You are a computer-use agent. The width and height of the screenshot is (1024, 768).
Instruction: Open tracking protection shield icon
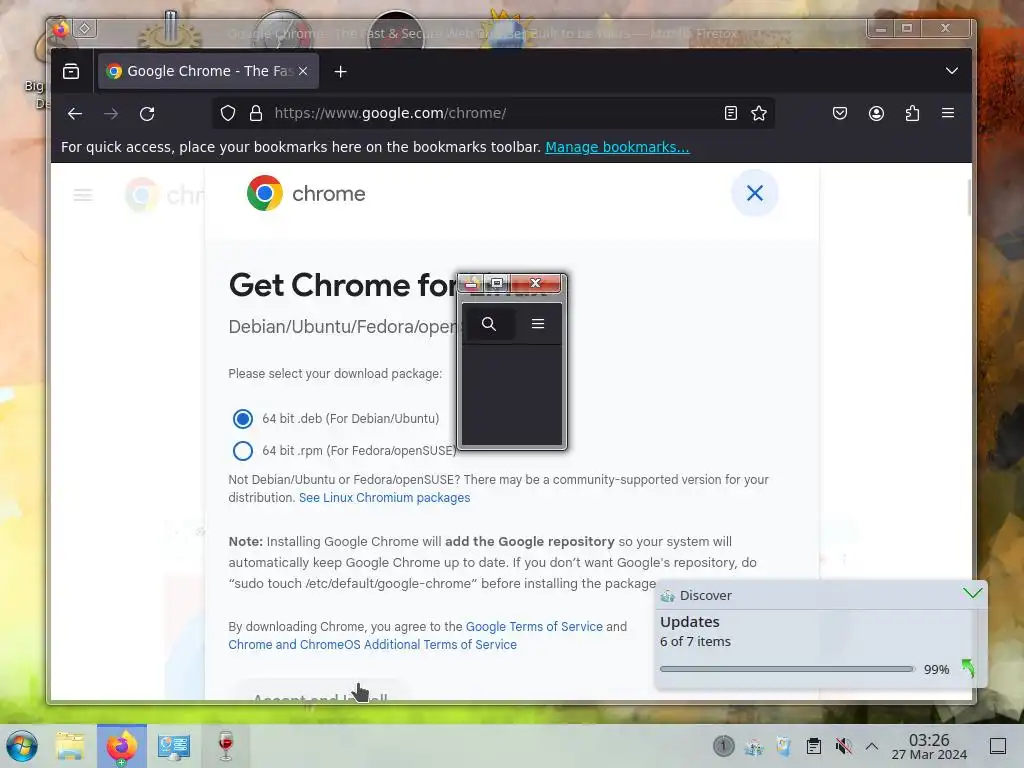point(227,114)
